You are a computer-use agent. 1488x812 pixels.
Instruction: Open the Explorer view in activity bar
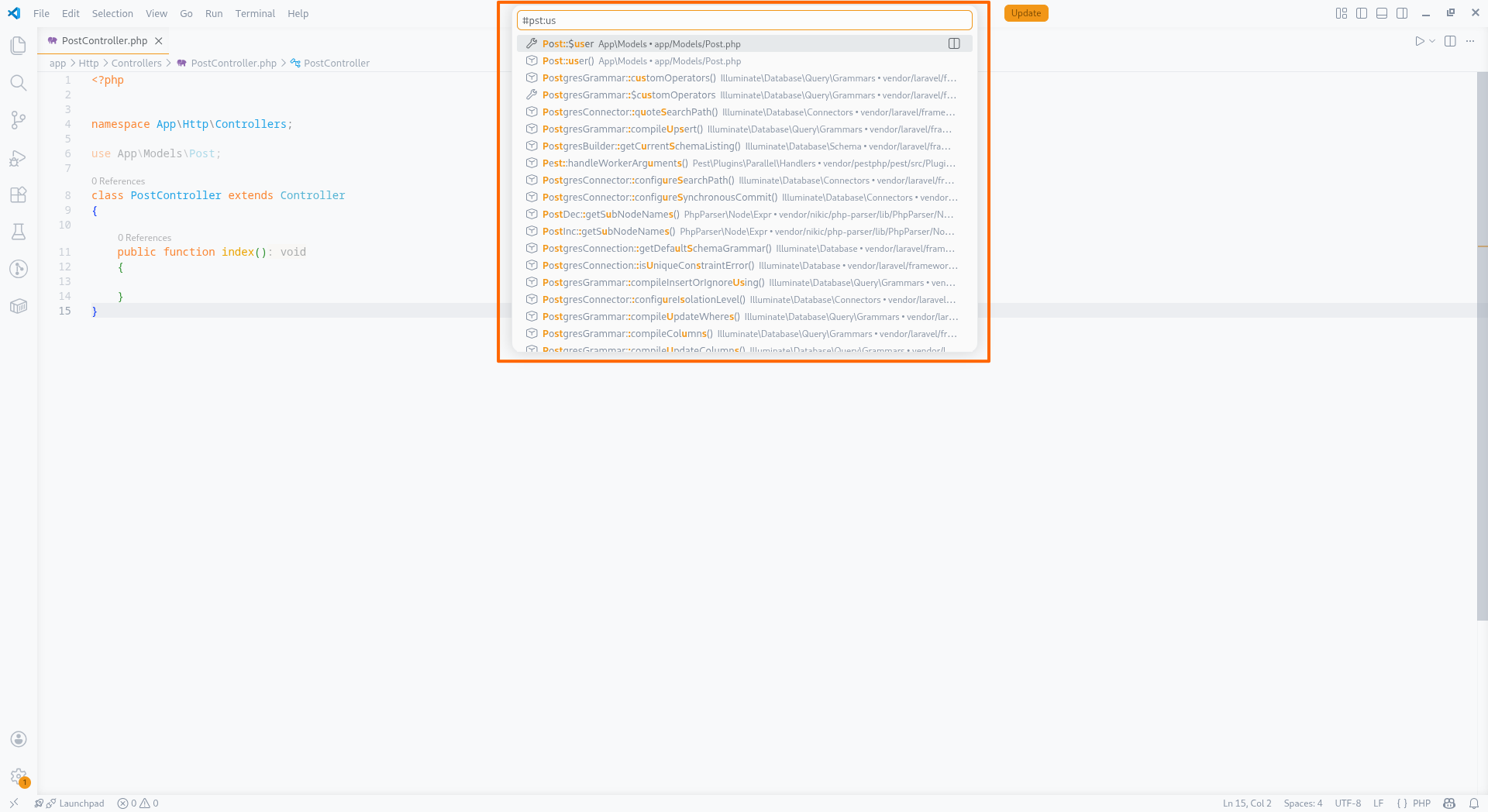pyautogui.click(x=19, y=46)
